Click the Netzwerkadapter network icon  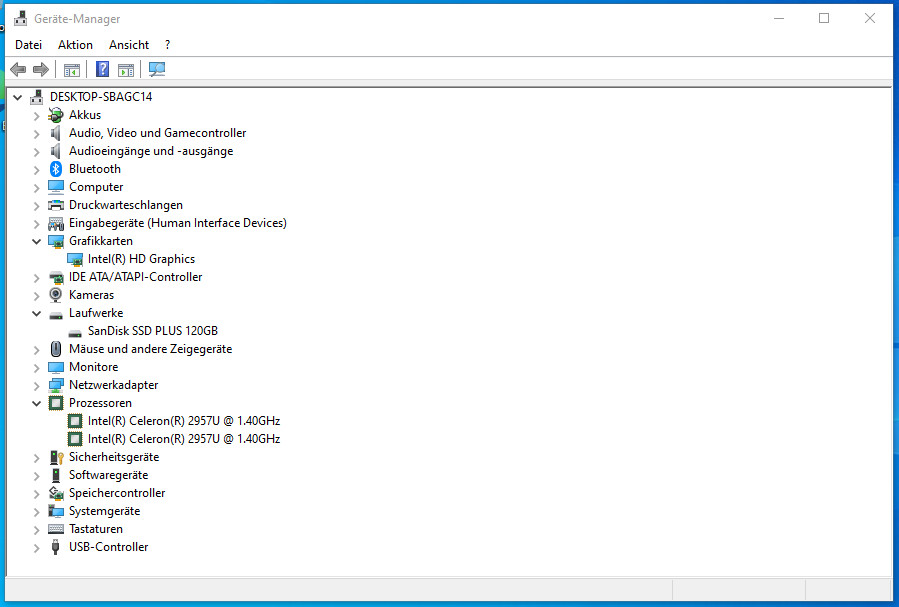(x=56, y=385)
